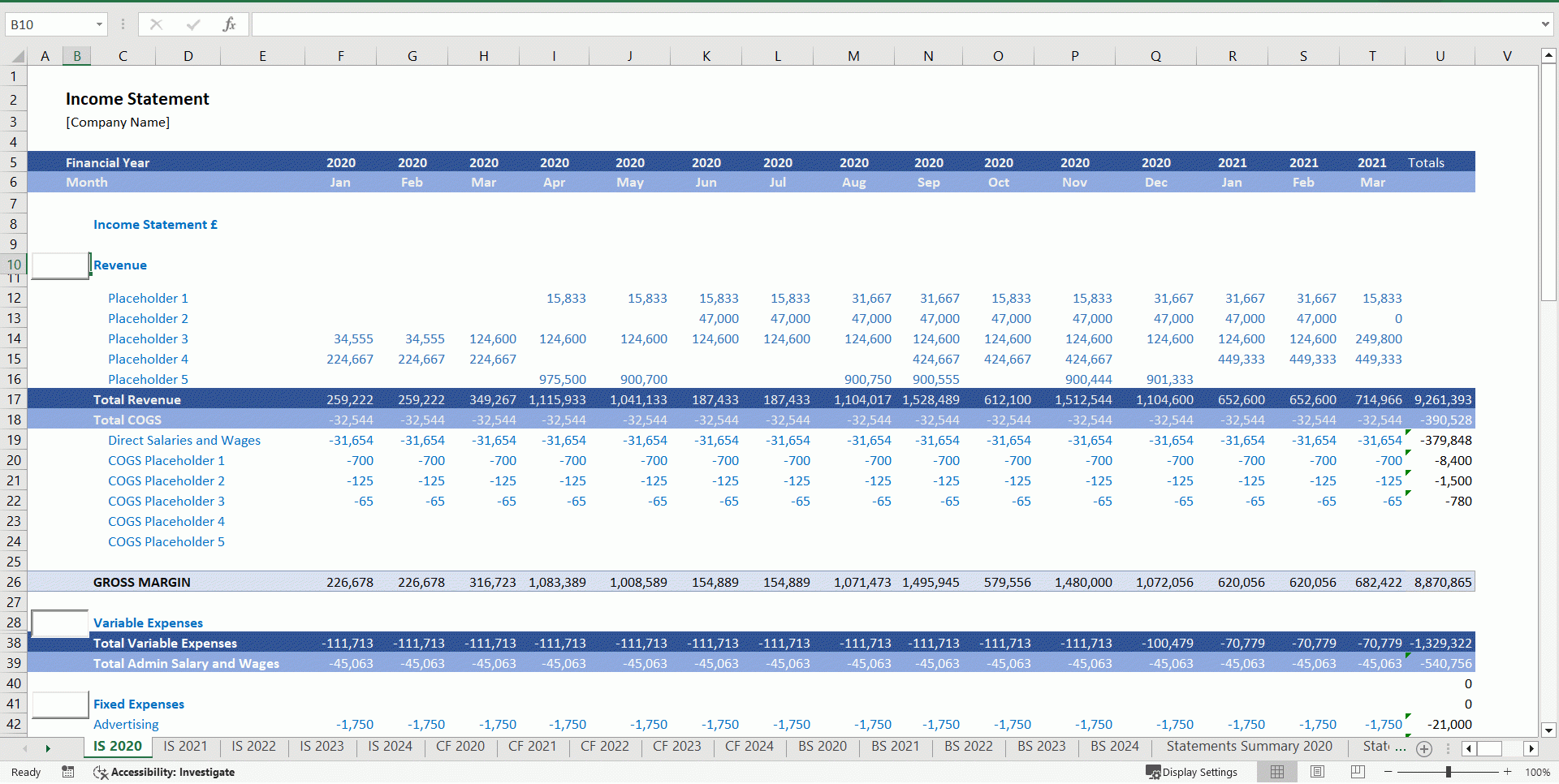1559x784 pixels.
Task: Switch to Normal view mode
Action: tap(1277, 772)
